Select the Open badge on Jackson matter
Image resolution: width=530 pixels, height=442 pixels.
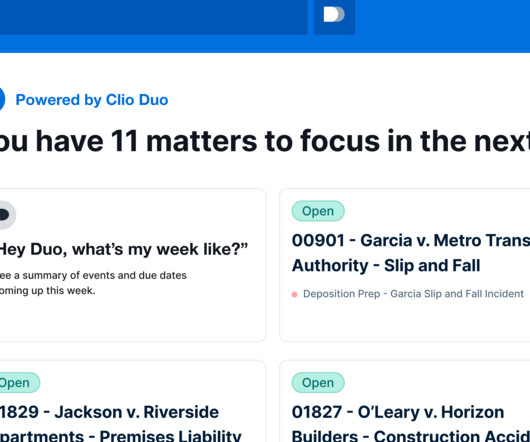19,383
